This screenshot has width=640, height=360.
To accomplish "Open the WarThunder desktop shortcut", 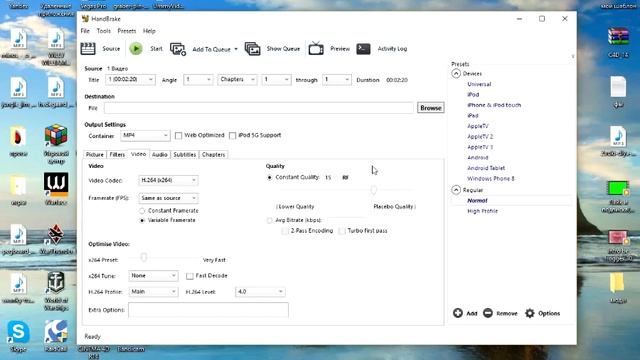I will pos(56,234).
